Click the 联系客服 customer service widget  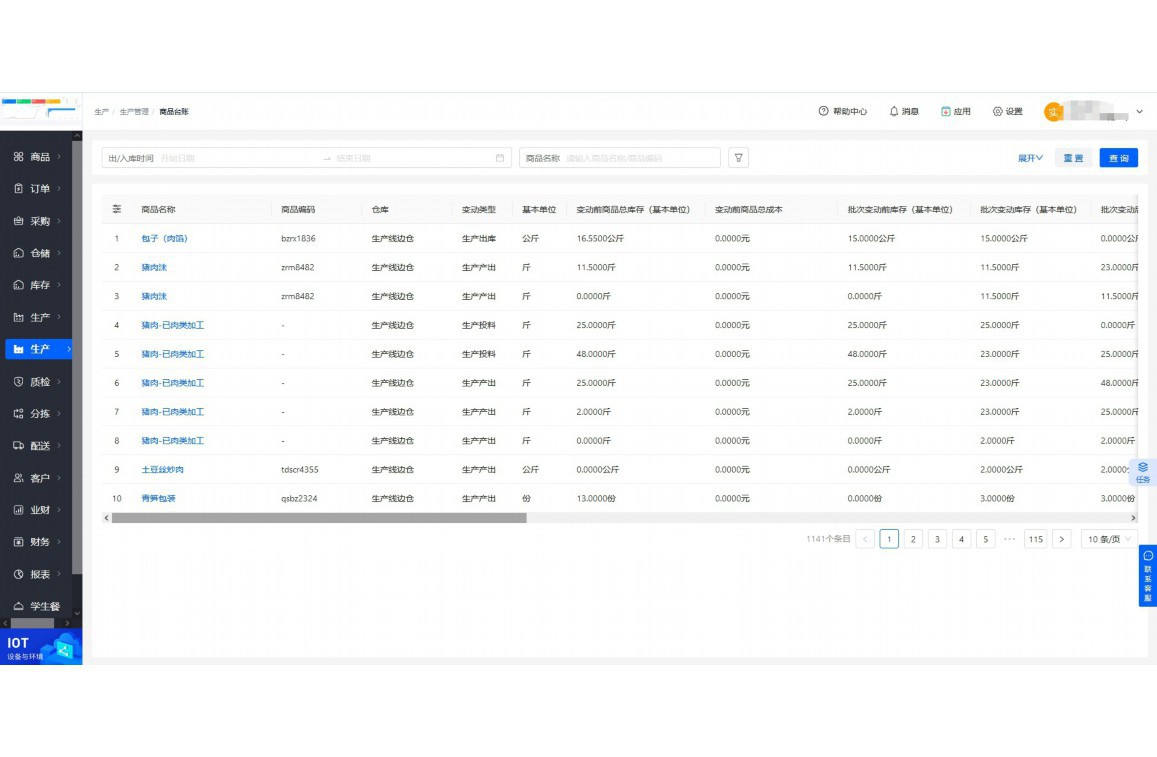(1147, 576)
